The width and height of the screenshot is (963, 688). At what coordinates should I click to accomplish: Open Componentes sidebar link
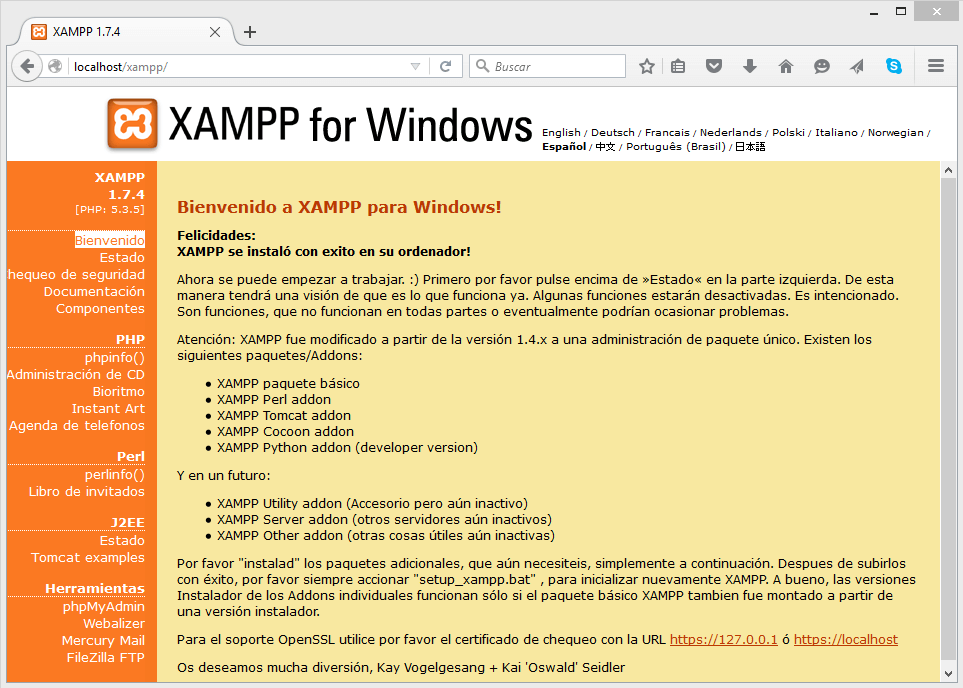click(x=100, y=308)
